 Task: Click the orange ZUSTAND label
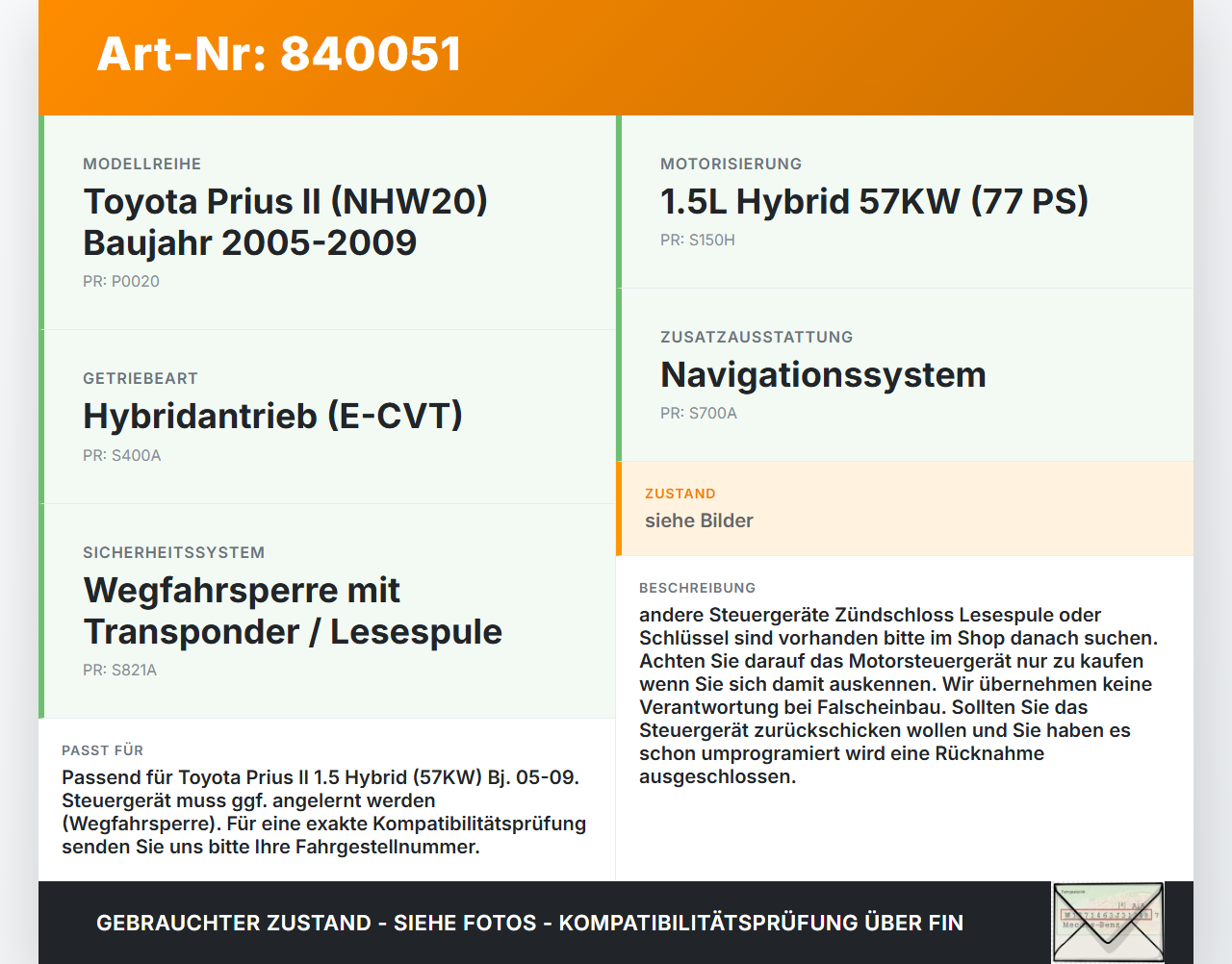pyautogui.click(x=680, y=494)
